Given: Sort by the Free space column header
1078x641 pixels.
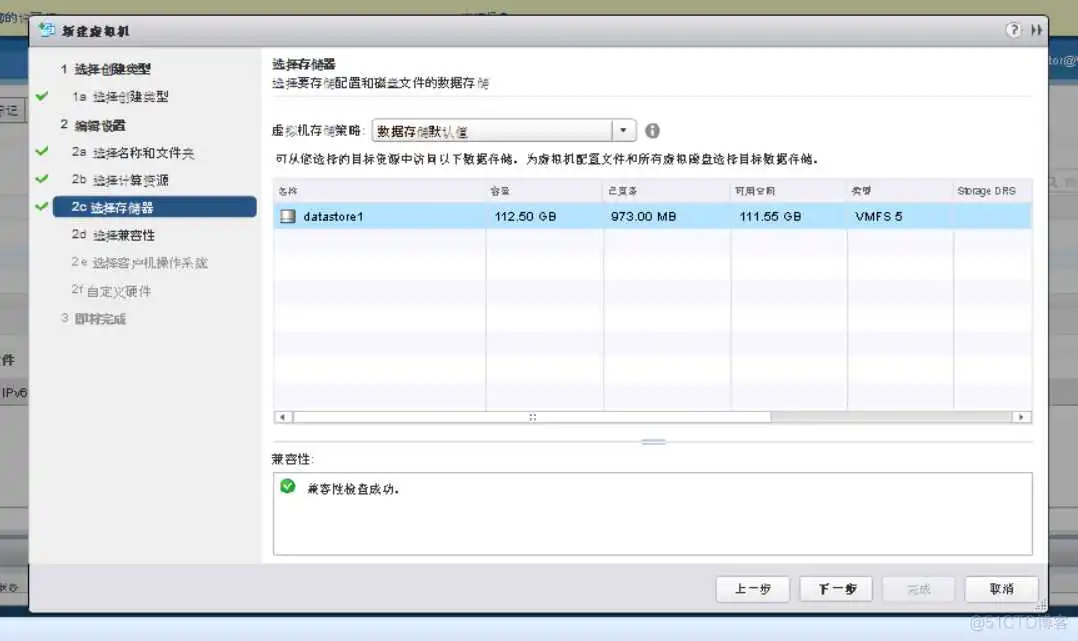Looking at the screenshot, I should click(789, 191).
